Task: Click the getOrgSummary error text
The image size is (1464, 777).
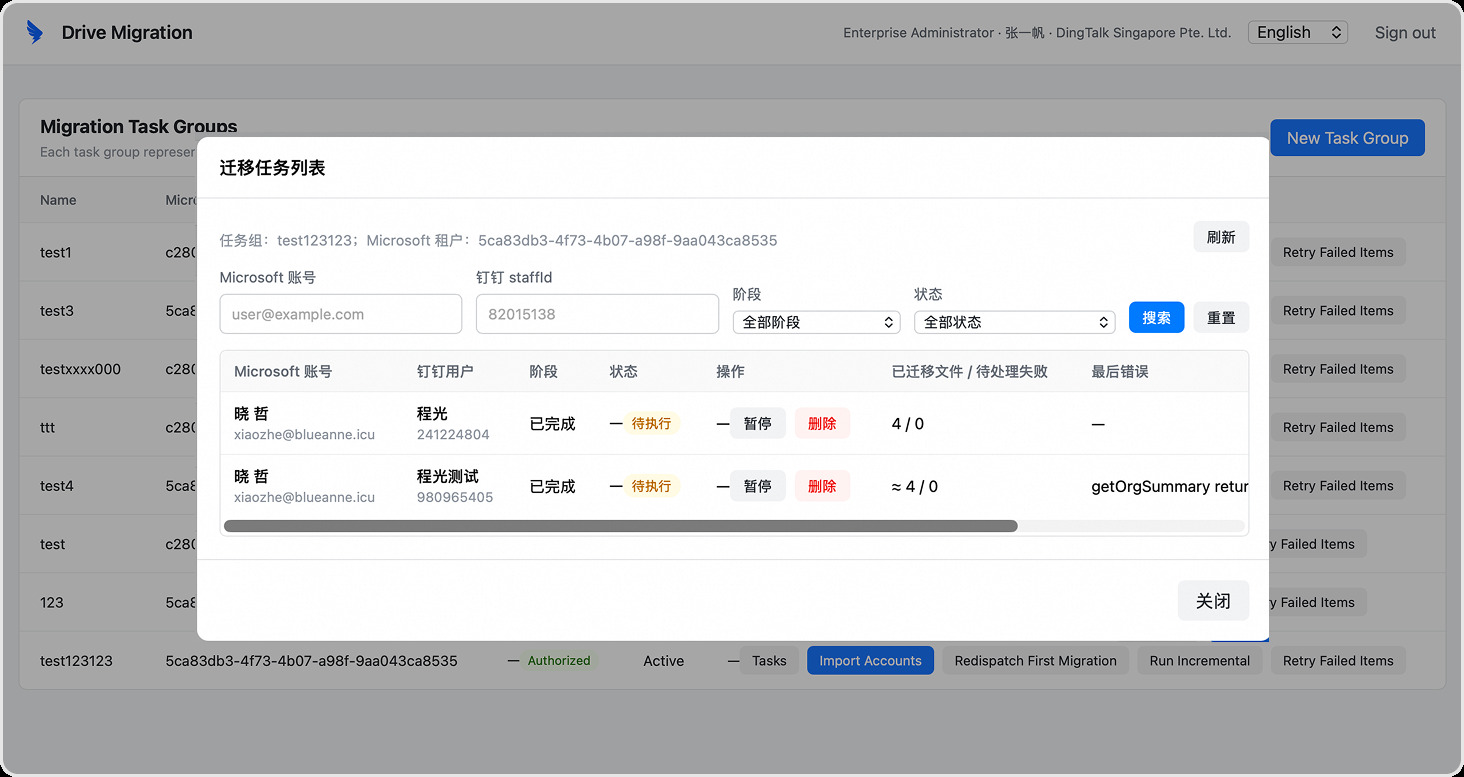Action: click(x=1170, y=486)
